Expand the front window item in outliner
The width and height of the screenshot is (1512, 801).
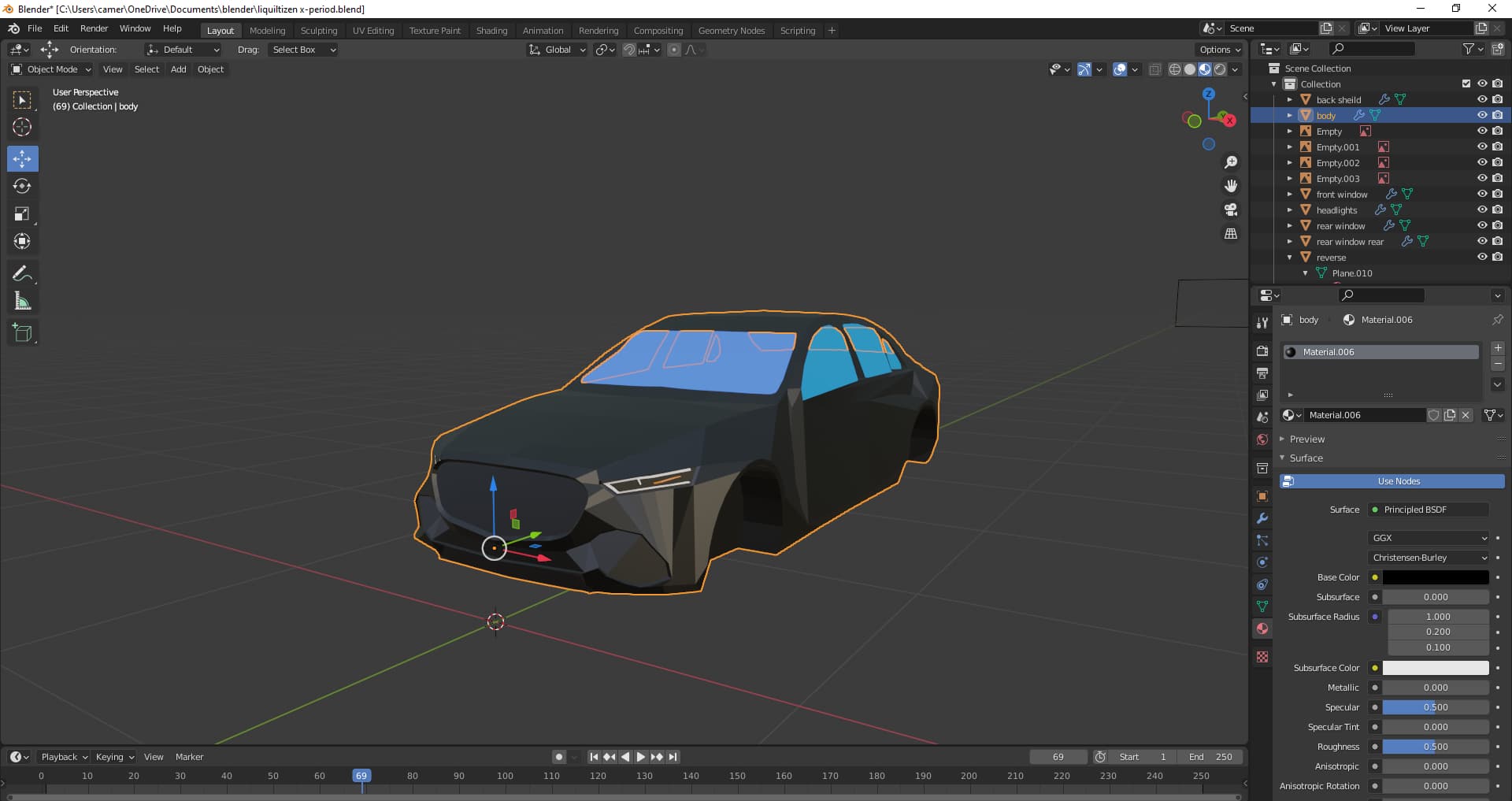tap(1290, 194)
